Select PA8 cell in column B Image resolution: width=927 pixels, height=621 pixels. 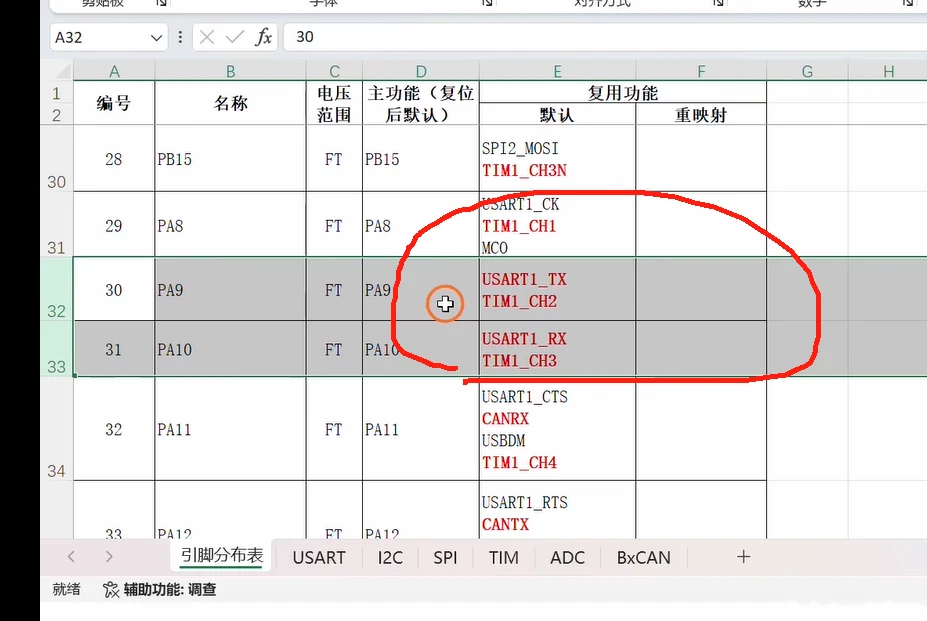pyautogui.click(x=231, y=225)
